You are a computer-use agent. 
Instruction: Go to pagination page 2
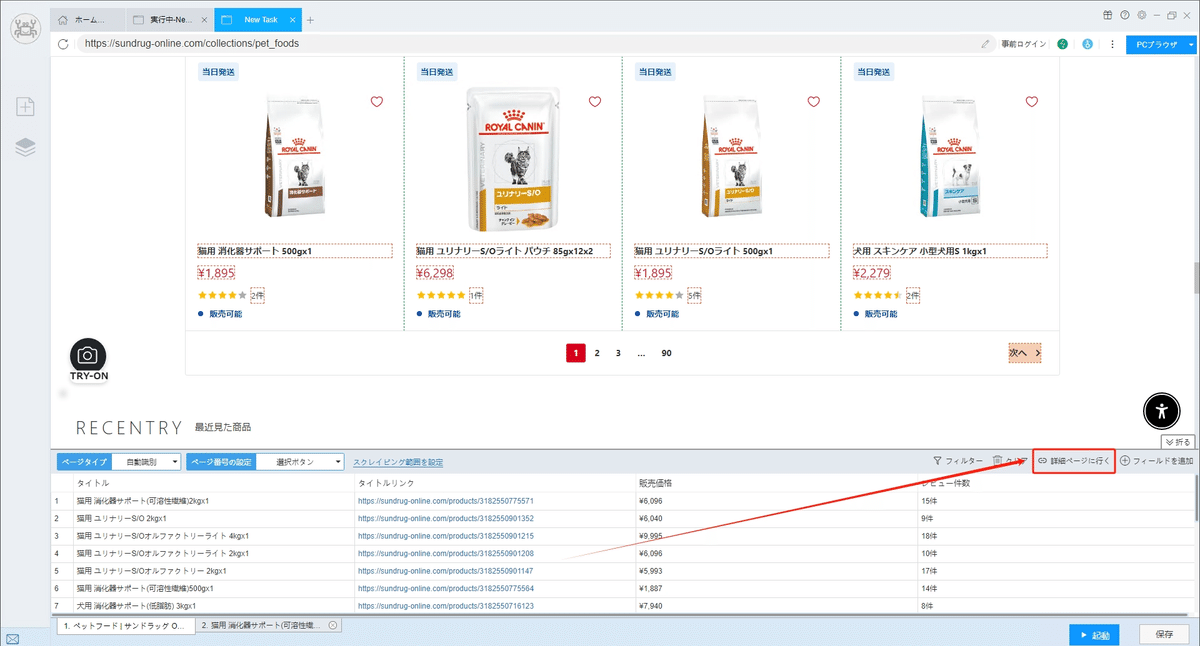click(597, 353)
